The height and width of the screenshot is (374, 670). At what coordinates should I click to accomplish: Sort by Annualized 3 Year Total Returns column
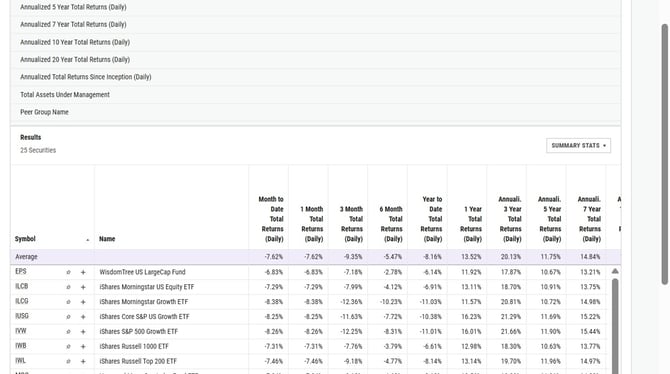coord(510,219)
